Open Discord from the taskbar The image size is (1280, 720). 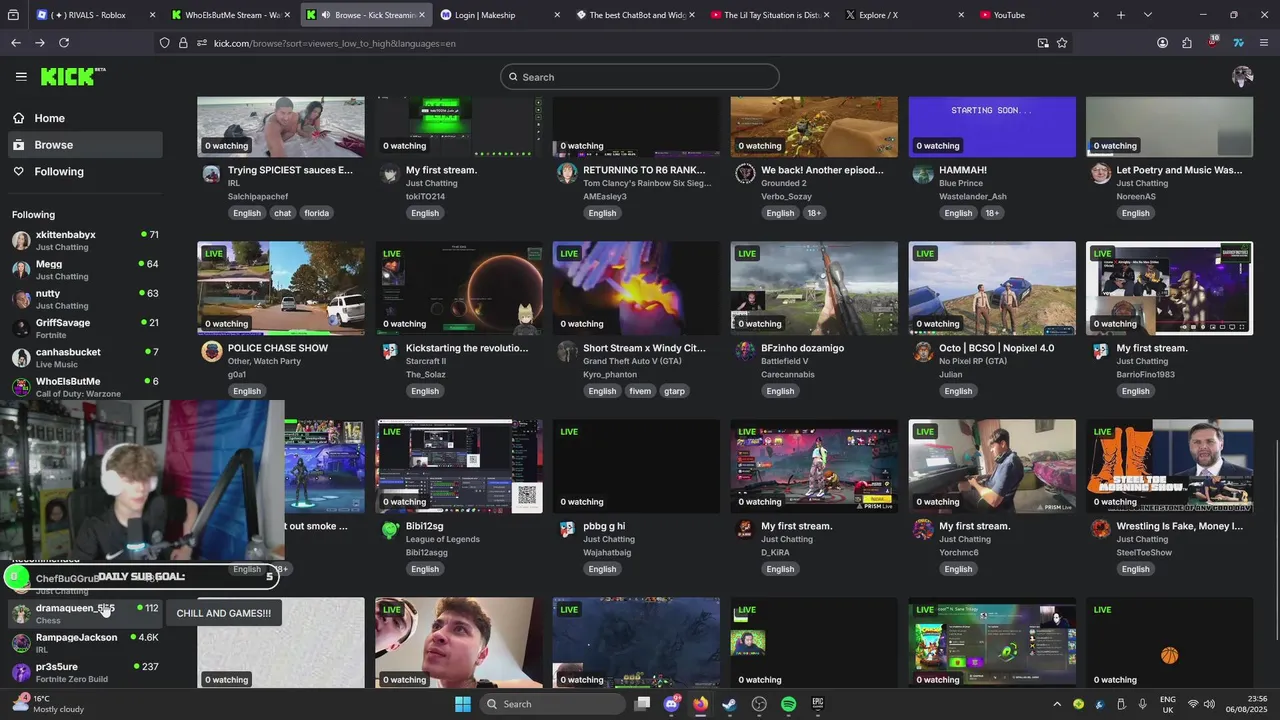672,704
